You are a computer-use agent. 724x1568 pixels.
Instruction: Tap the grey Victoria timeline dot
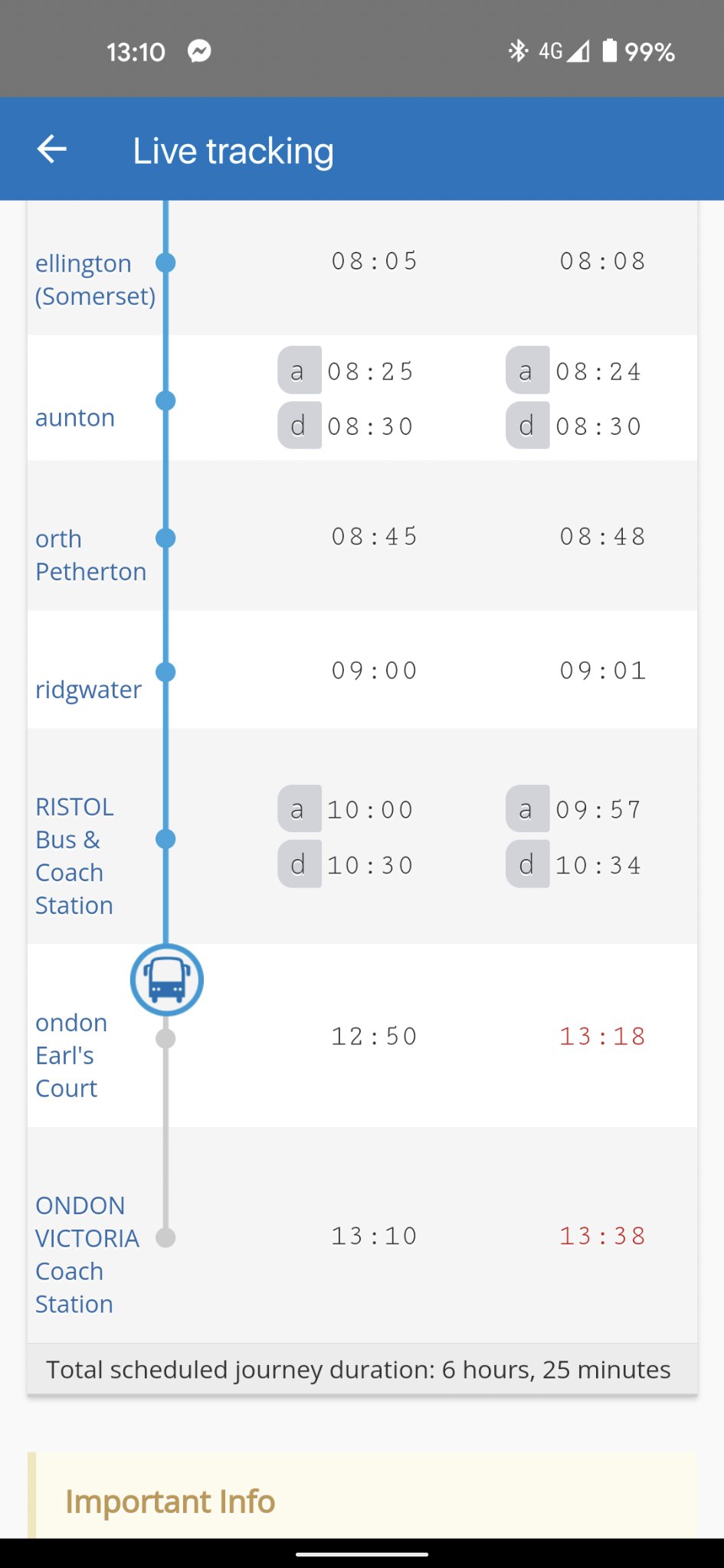[x=165, y=1237]
